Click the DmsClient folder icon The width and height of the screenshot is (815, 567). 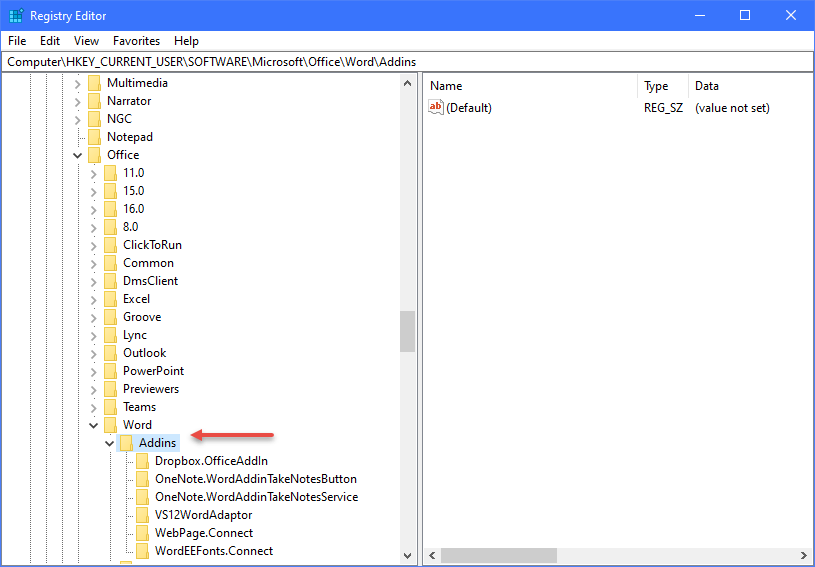pos(110,281)
